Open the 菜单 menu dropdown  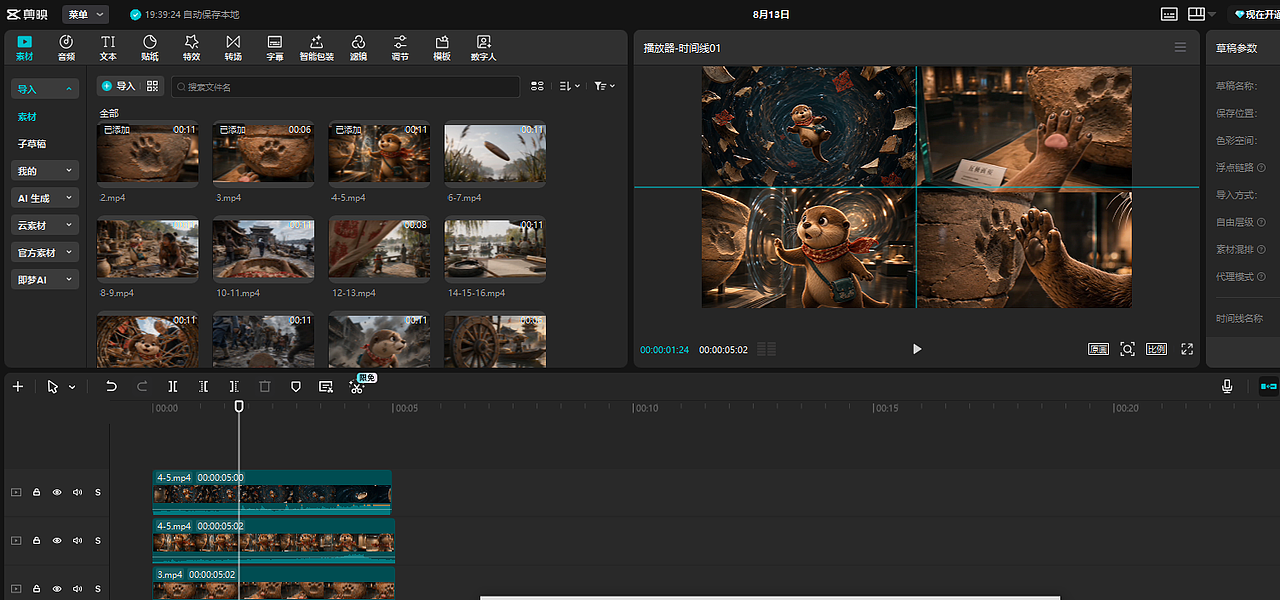86,14
